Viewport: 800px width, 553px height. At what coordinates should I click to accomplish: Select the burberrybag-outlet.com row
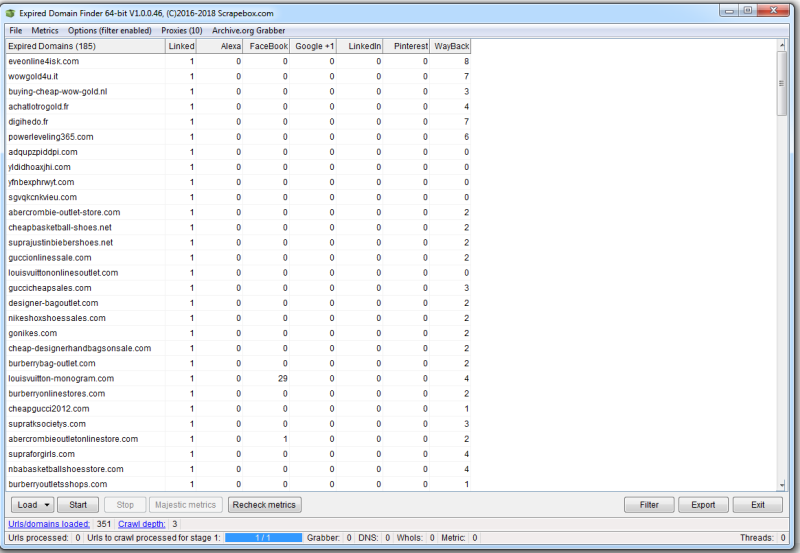click(238, 363)
